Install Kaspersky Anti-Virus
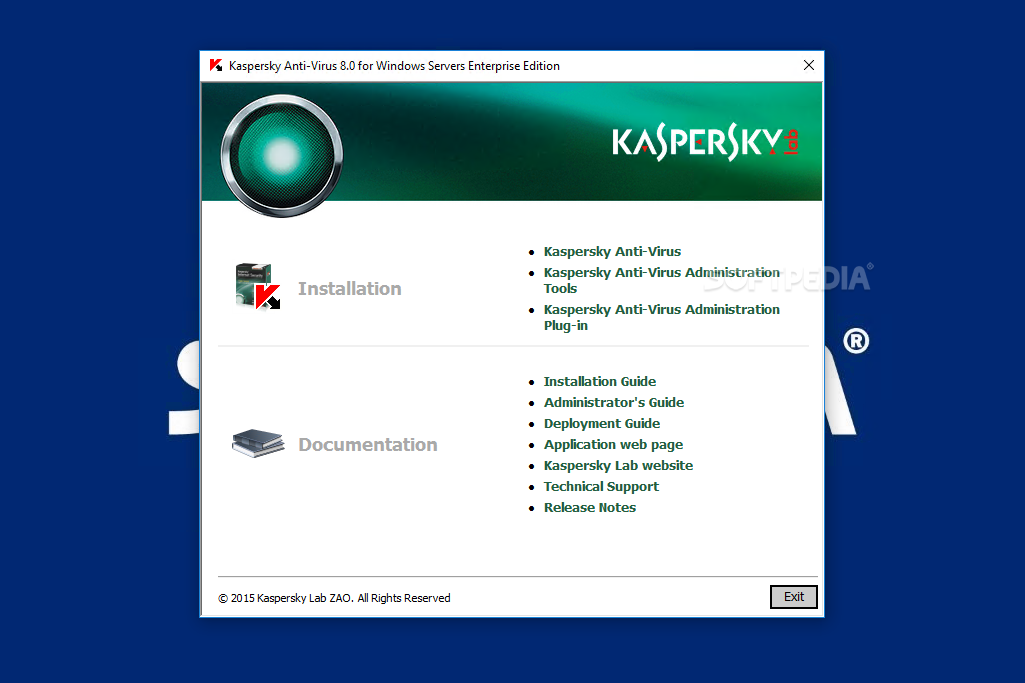 point(612,252)
